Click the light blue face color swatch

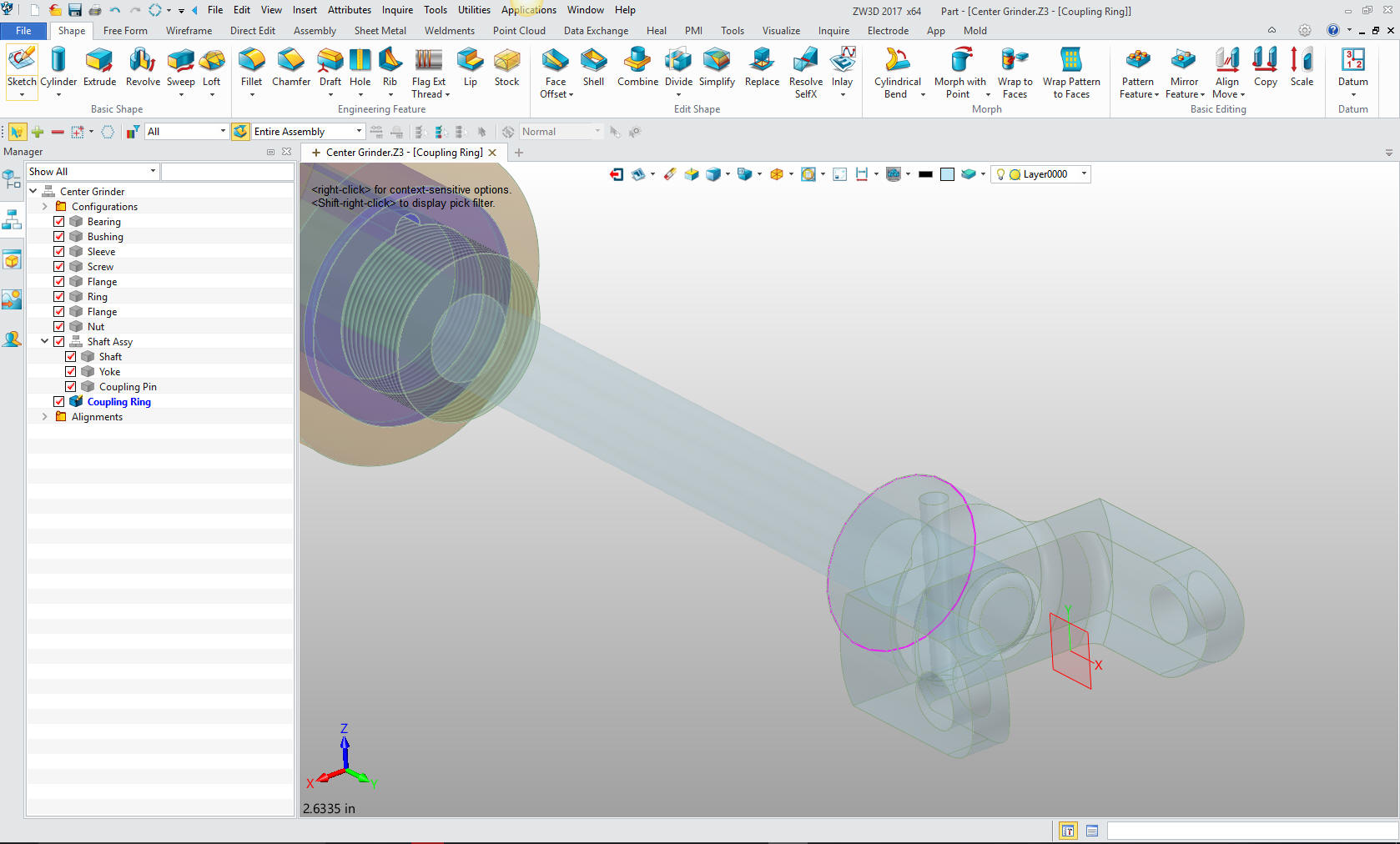tap(947, 174)
